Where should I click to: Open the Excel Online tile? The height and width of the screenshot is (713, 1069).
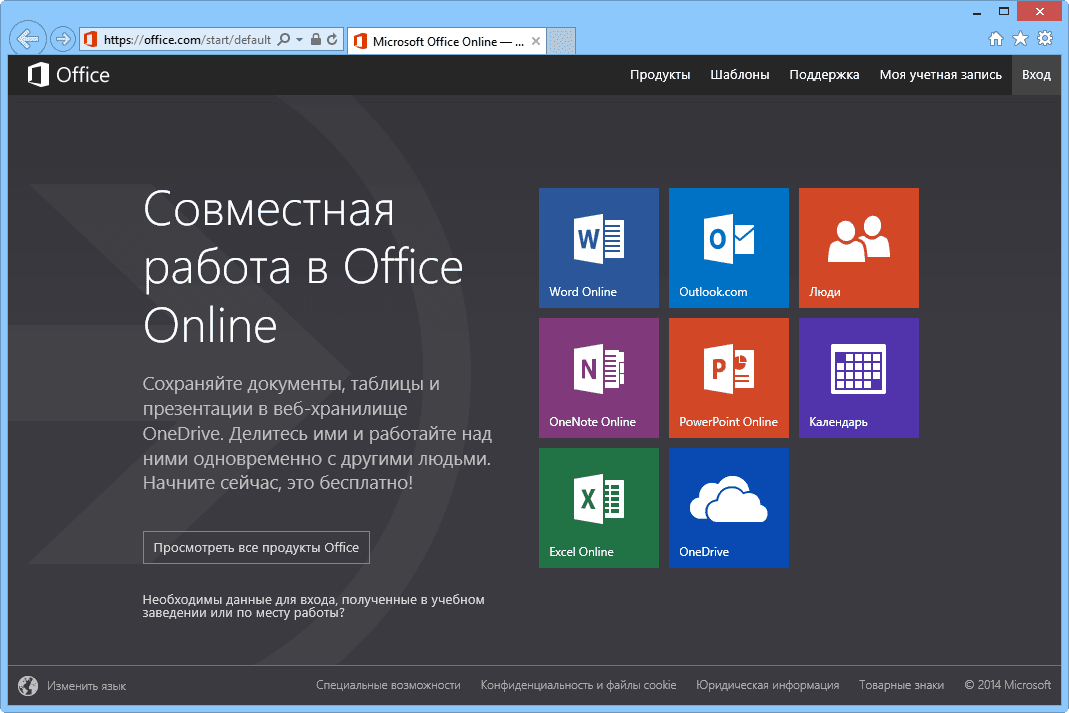(599, 508)
